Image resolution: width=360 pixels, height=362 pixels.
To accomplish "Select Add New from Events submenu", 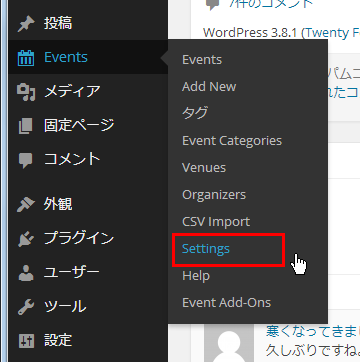I will (x=209, y=87).
